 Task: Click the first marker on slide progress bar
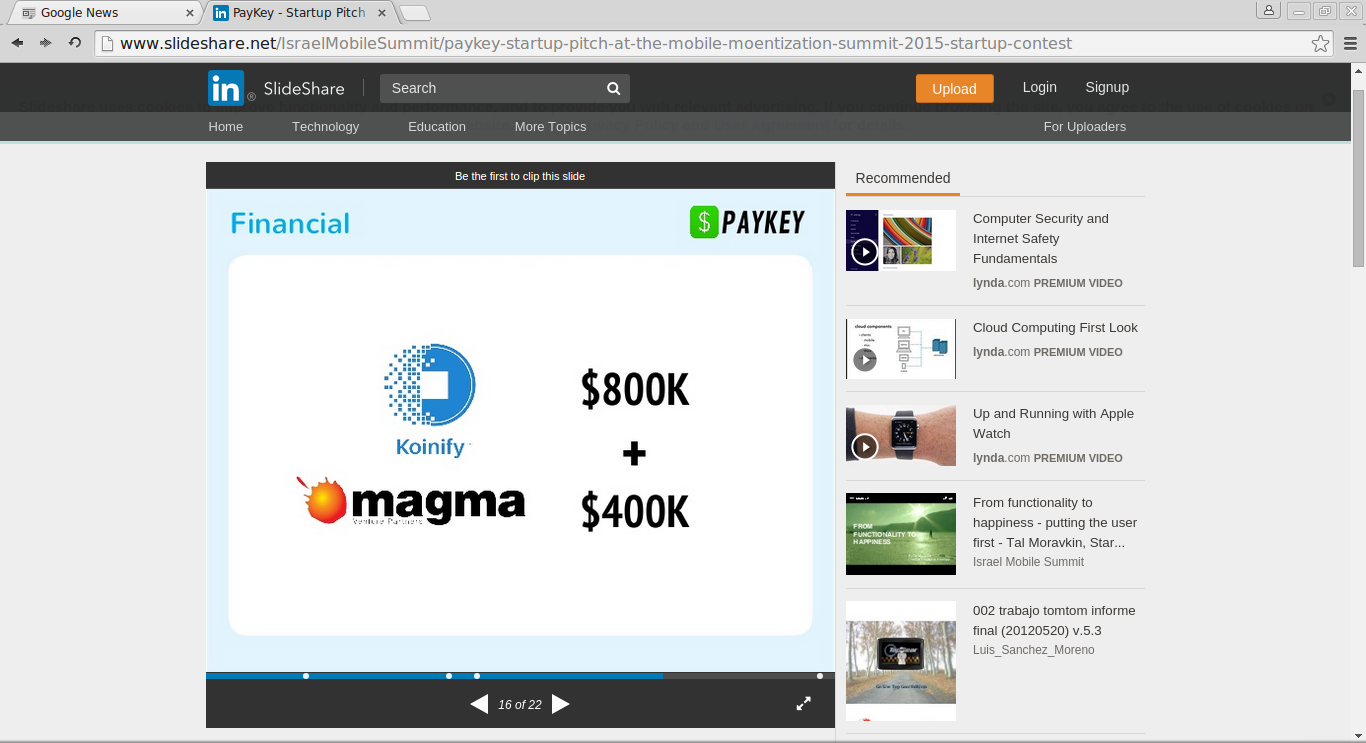(306, 676)
